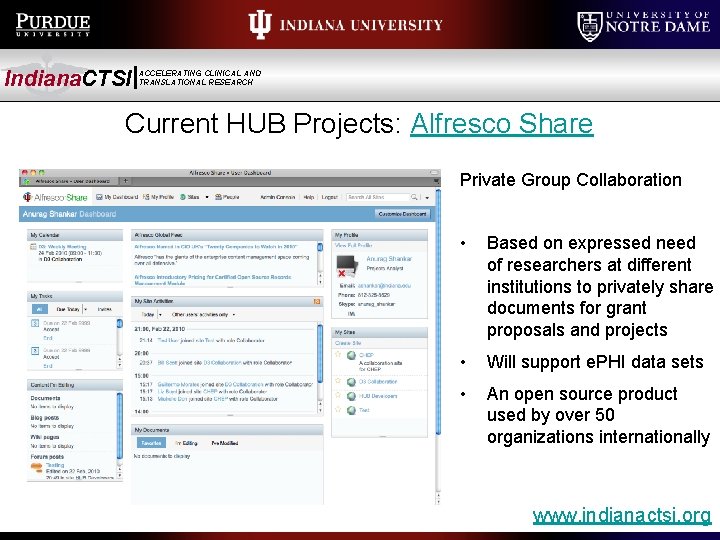Open the CHEP site link

coord(366,355)
